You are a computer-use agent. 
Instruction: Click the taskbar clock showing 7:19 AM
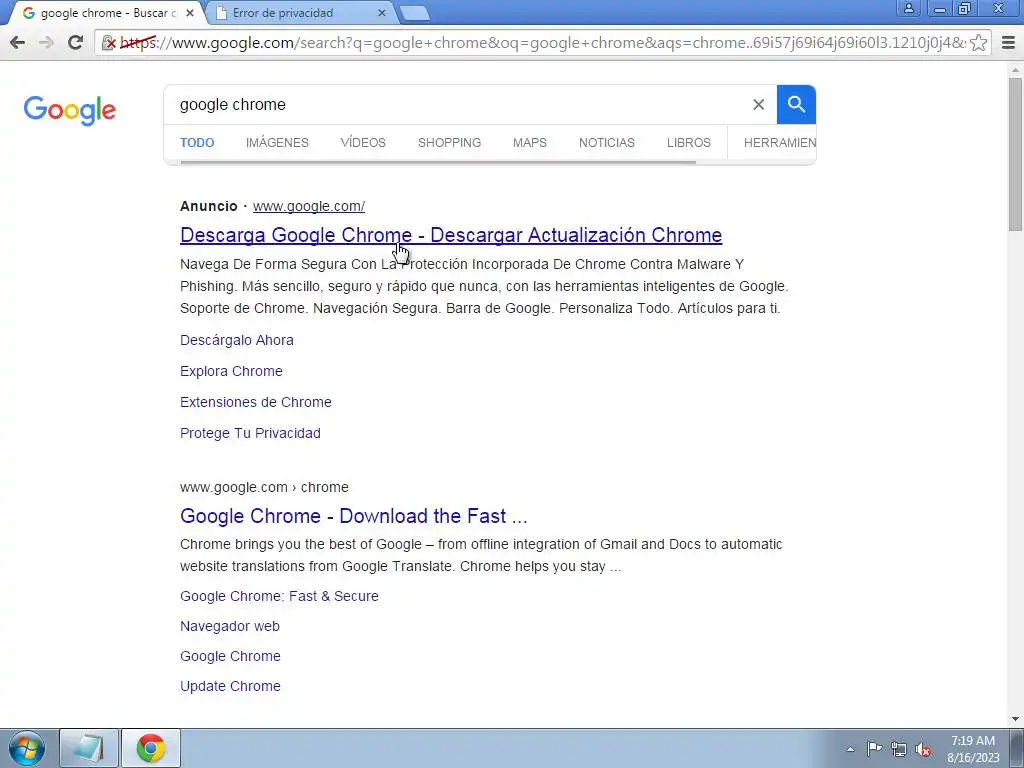[x=974, y=749]
